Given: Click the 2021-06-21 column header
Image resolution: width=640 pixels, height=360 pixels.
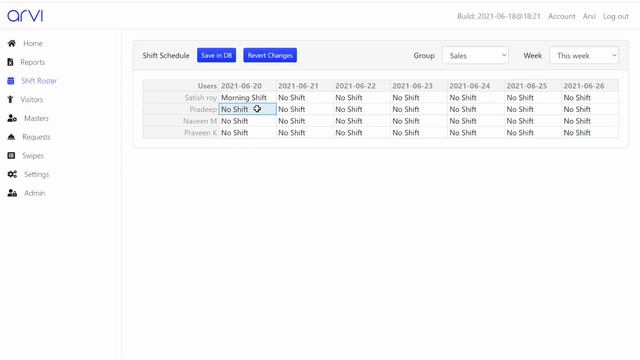Looking at the screenshot, I should point(304,86).
